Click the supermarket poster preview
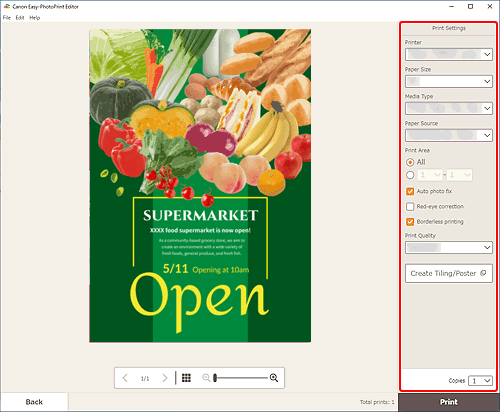The width and height of the screenshot is (500, 412). coord(200,186)
